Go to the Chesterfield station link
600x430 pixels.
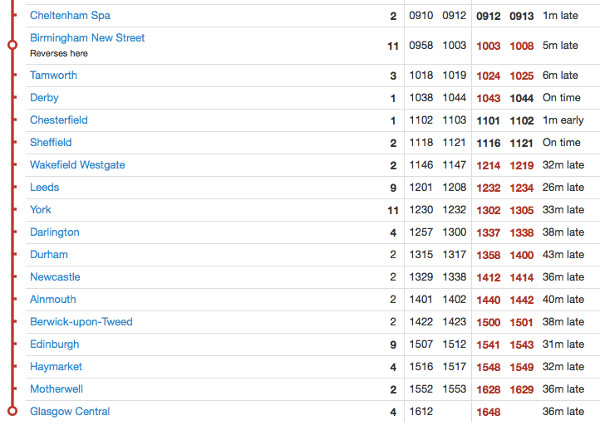coord(59,120)
